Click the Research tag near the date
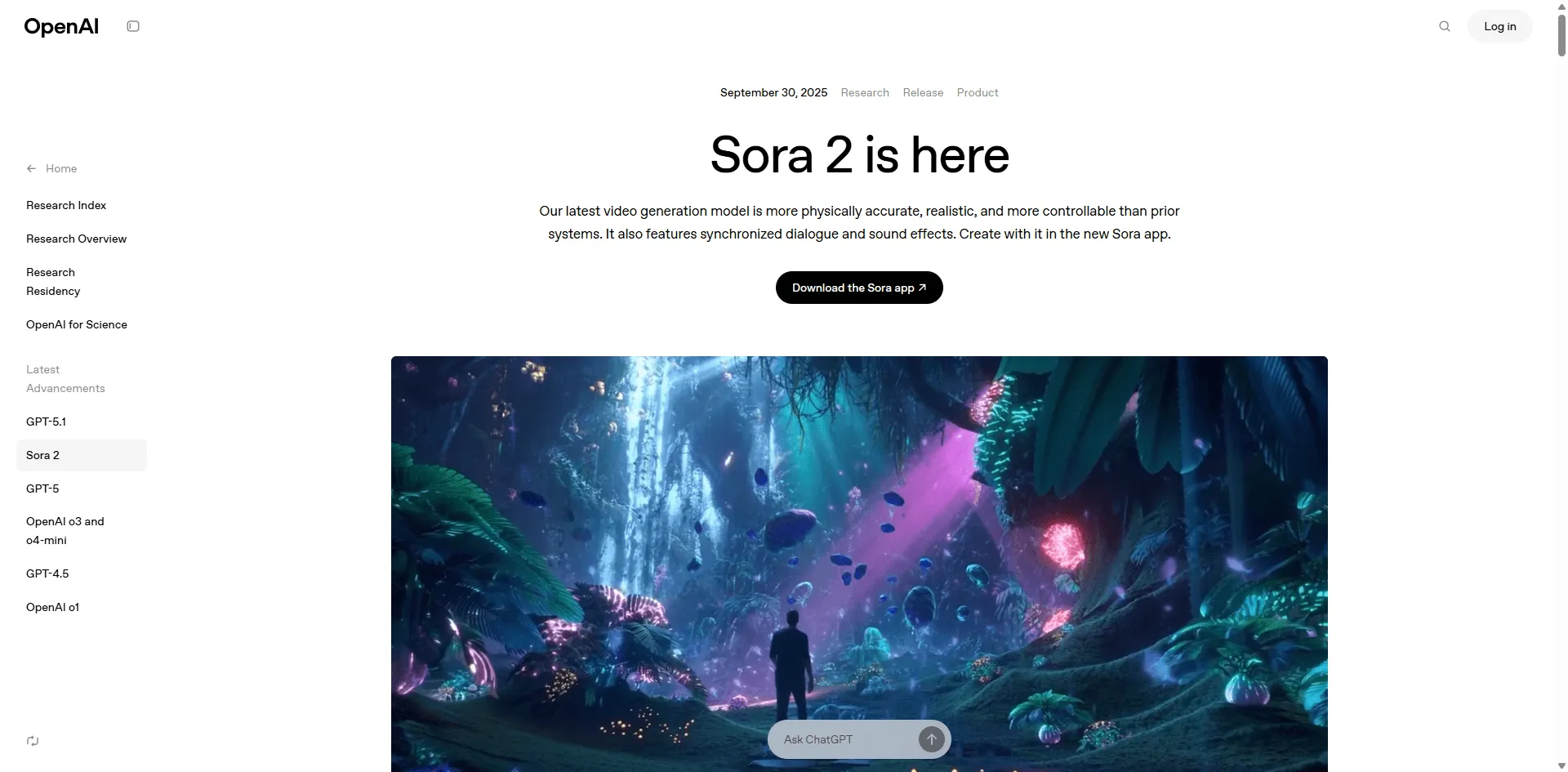The image size is (1568, 772). pyautogui.click(x=865, y=92)
